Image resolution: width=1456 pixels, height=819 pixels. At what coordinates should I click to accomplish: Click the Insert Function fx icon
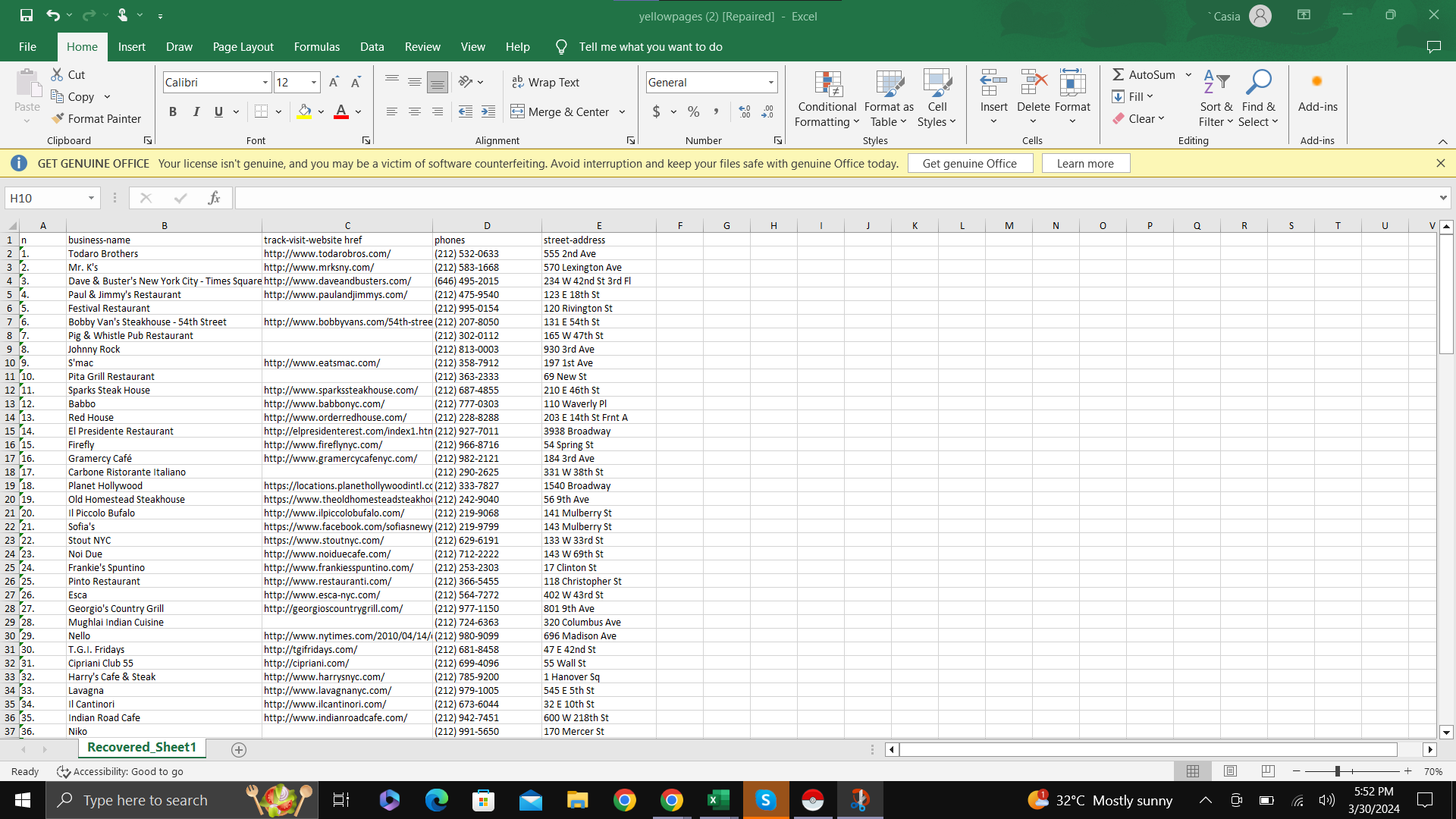pyautogui.click(x=214, y=198)
